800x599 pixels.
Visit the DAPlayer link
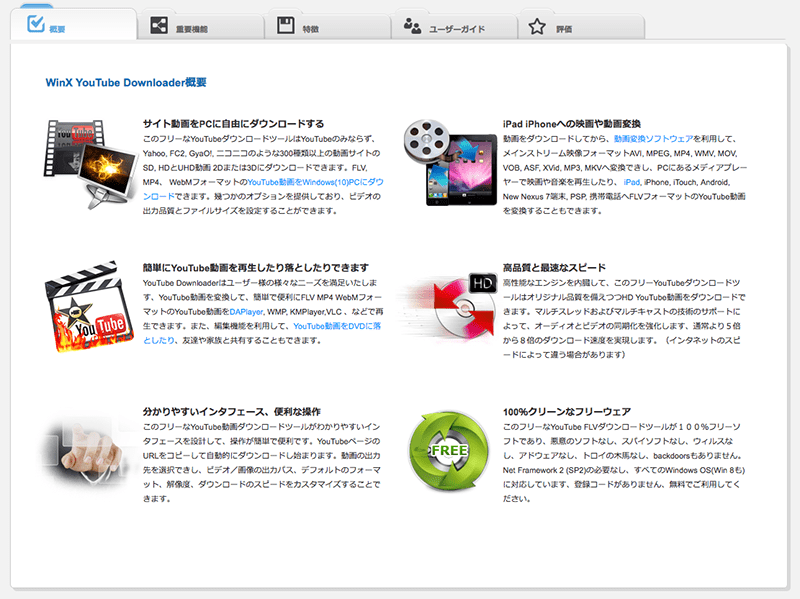[x=246, y=312]
